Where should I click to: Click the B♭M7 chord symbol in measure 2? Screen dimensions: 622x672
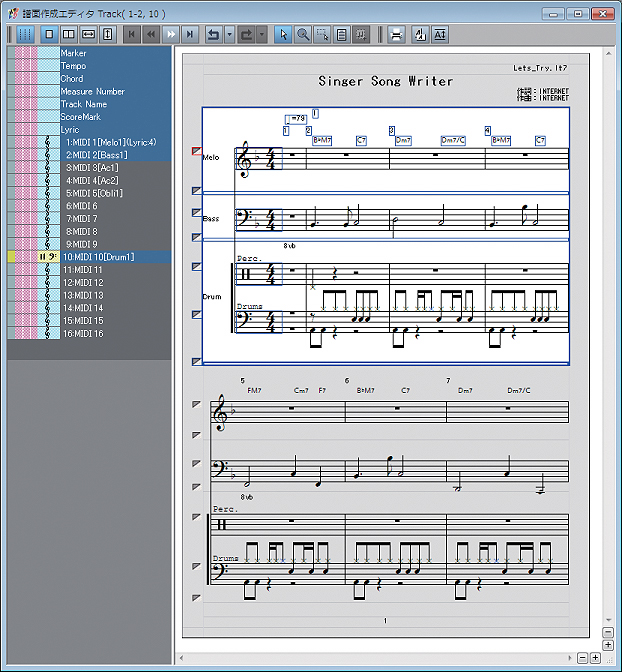tap(322, 141)
